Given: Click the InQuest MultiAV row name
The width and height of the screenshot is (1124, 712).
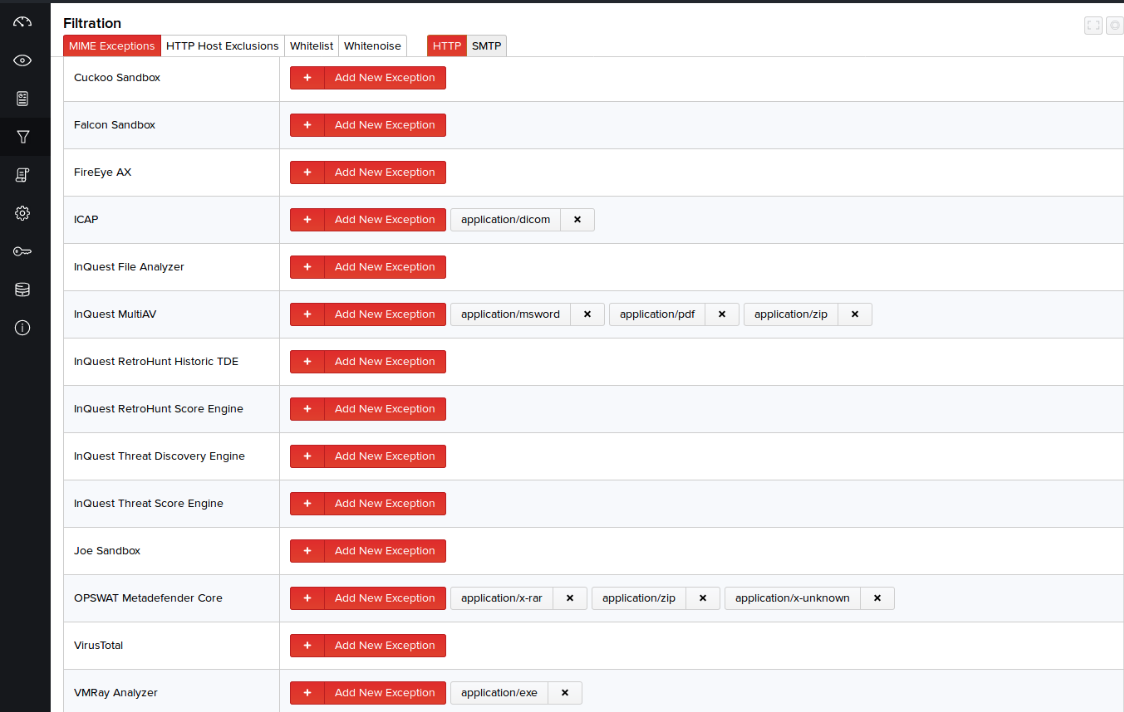Looking at the screenshot, I should tap(115, 314).
